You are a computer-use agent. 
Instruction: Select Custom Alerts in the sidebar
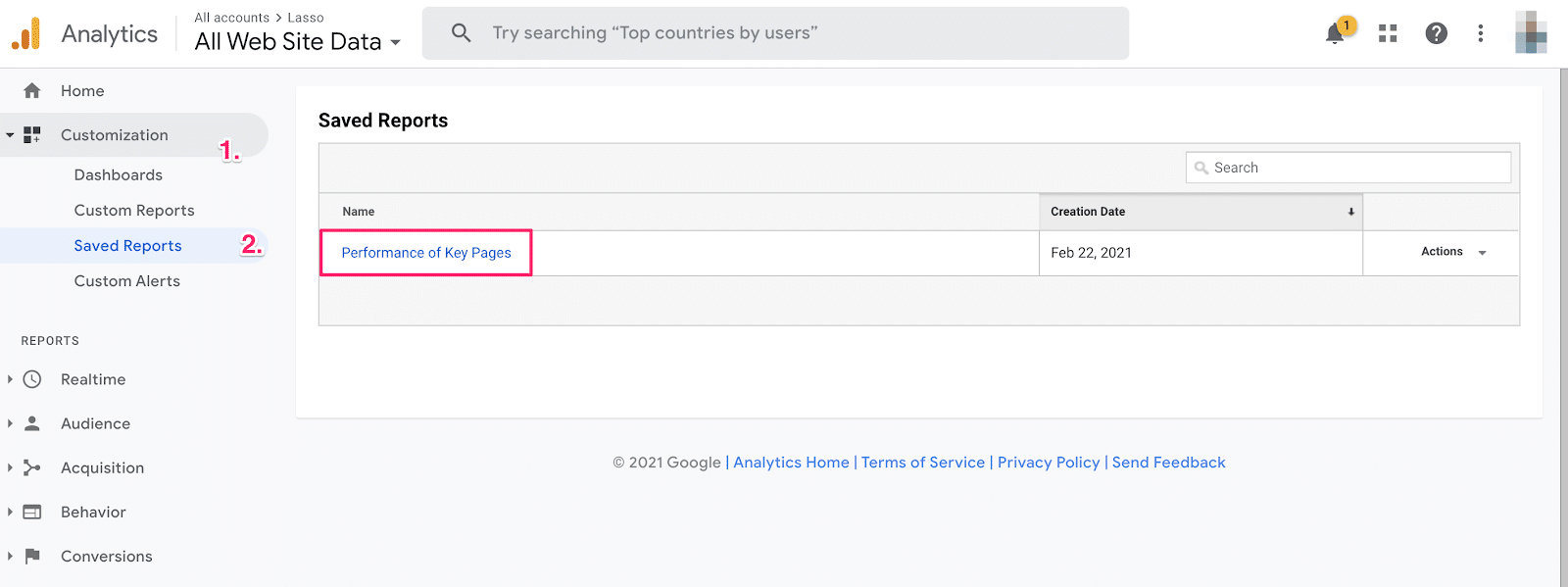[x=127, y=281]
